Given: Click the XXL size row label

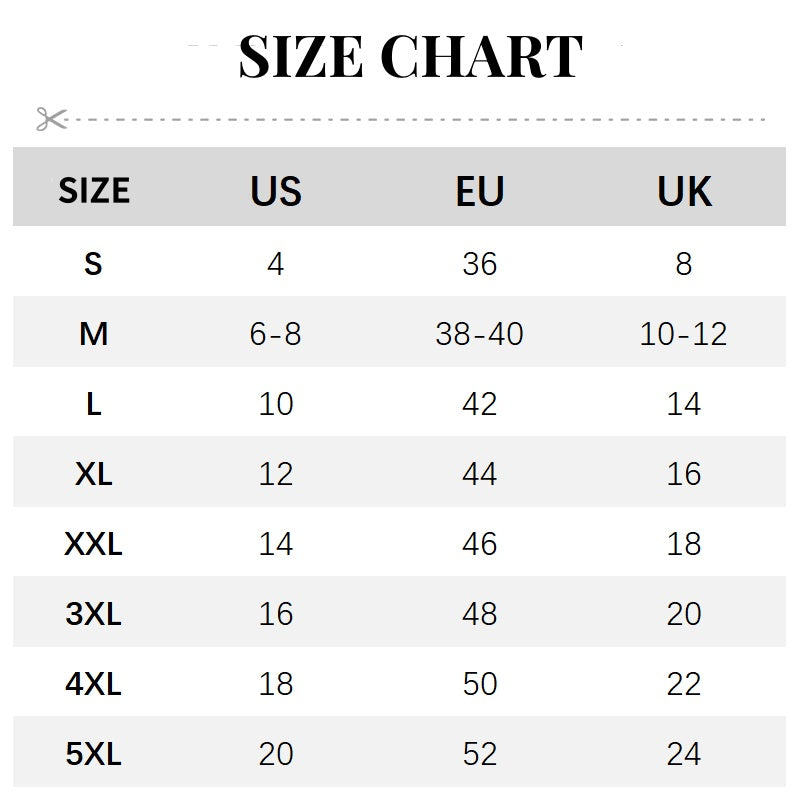Looking at the screenshot, I should click(x=93, y=544).
